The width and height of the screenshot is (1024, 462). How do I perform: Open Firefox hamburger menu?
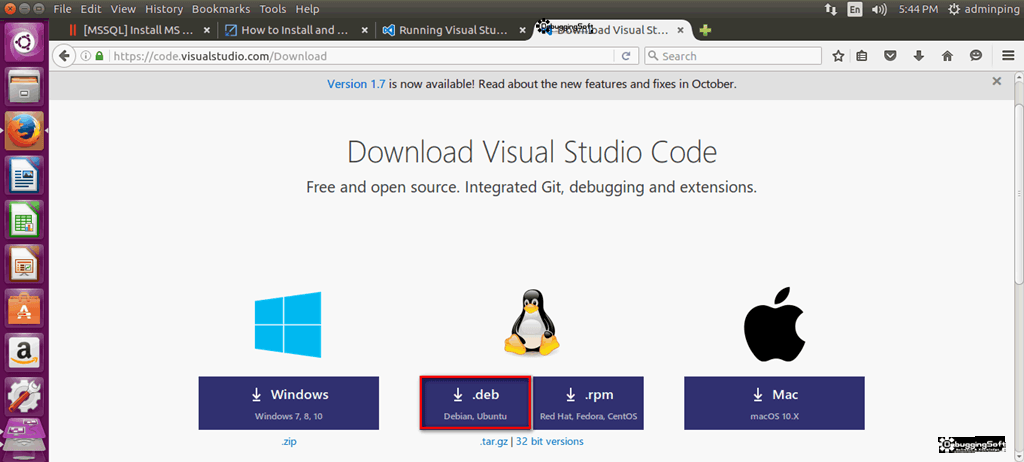tap(1008, 56)
